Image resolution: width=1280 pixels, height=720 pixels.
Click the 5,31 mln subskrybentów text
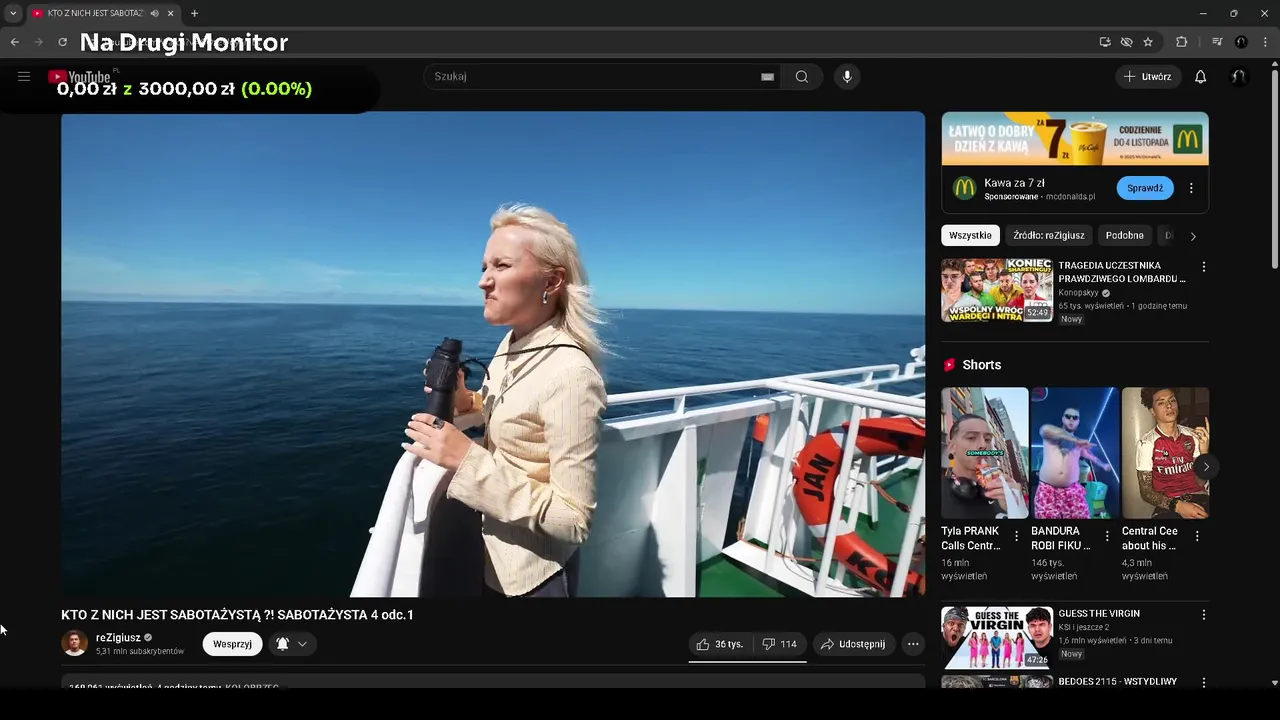[x=140, y=651]
